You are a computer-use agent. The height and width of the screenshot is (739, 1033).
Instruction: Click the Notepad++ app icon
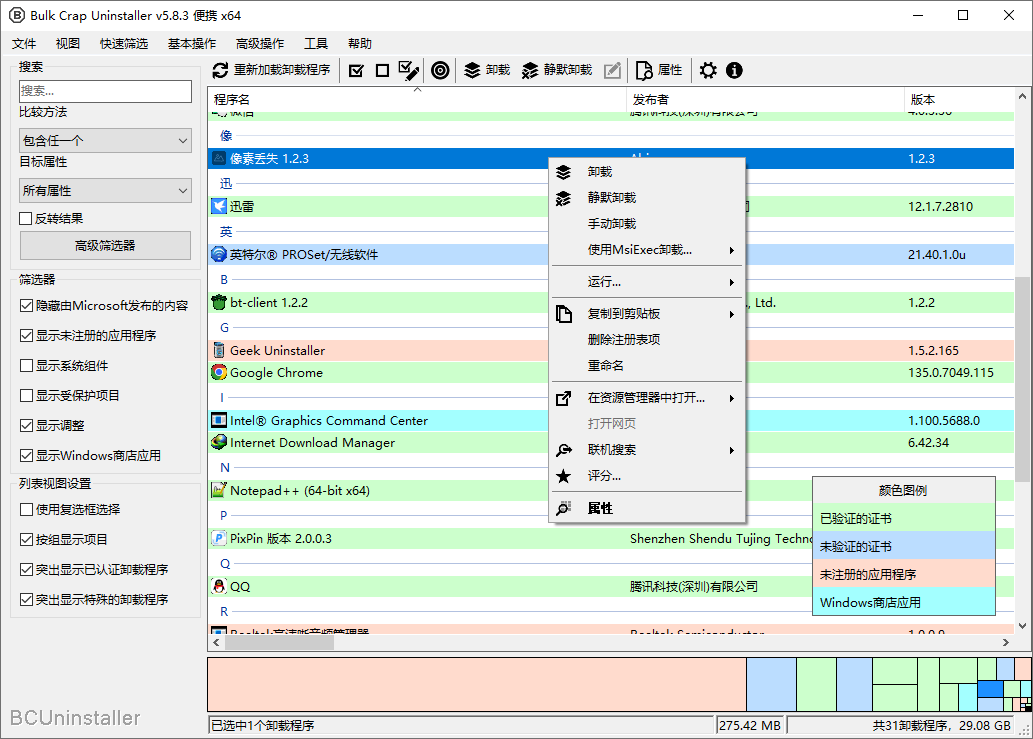(x=219, y=490)
